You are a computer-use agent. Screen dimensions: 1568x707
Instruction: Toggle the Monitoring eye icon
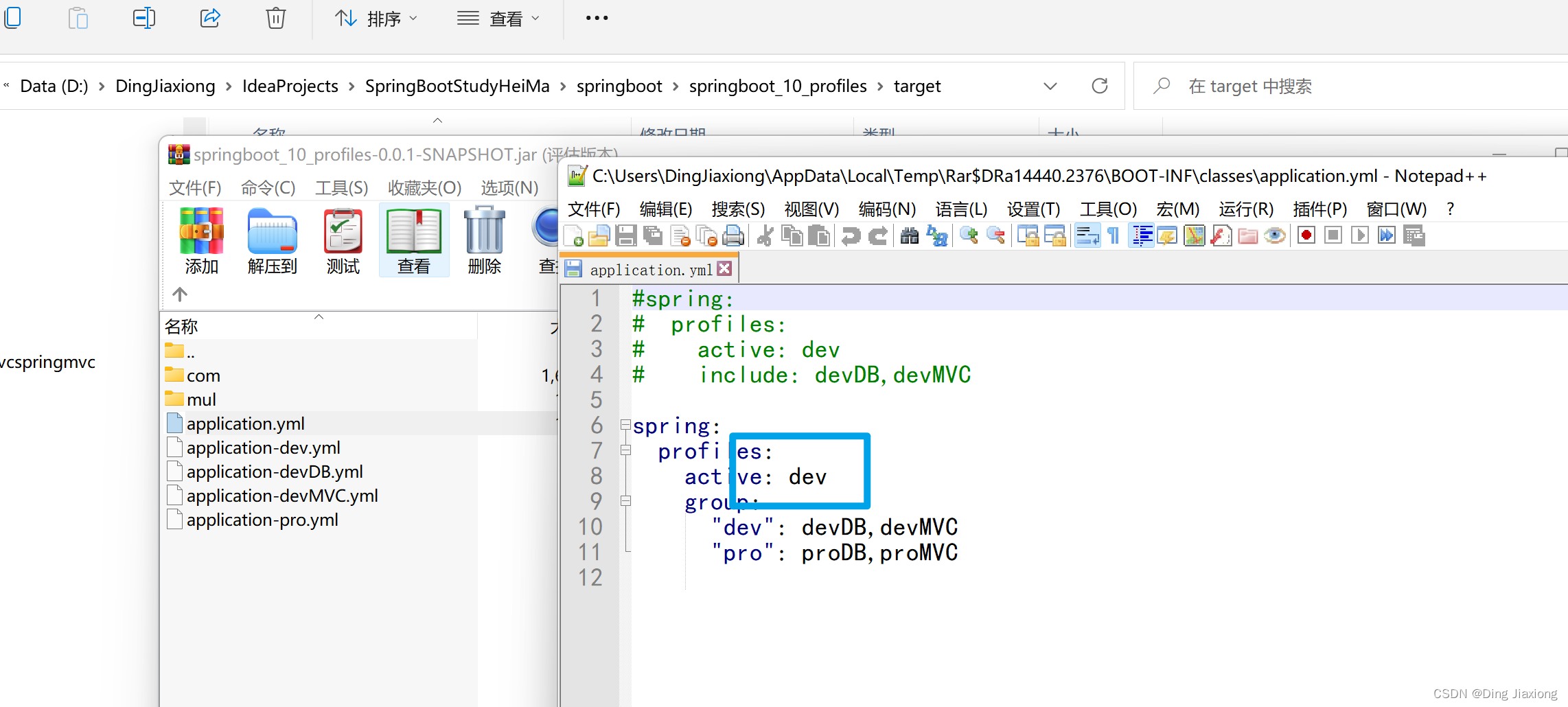click(x=1275, y=236)
